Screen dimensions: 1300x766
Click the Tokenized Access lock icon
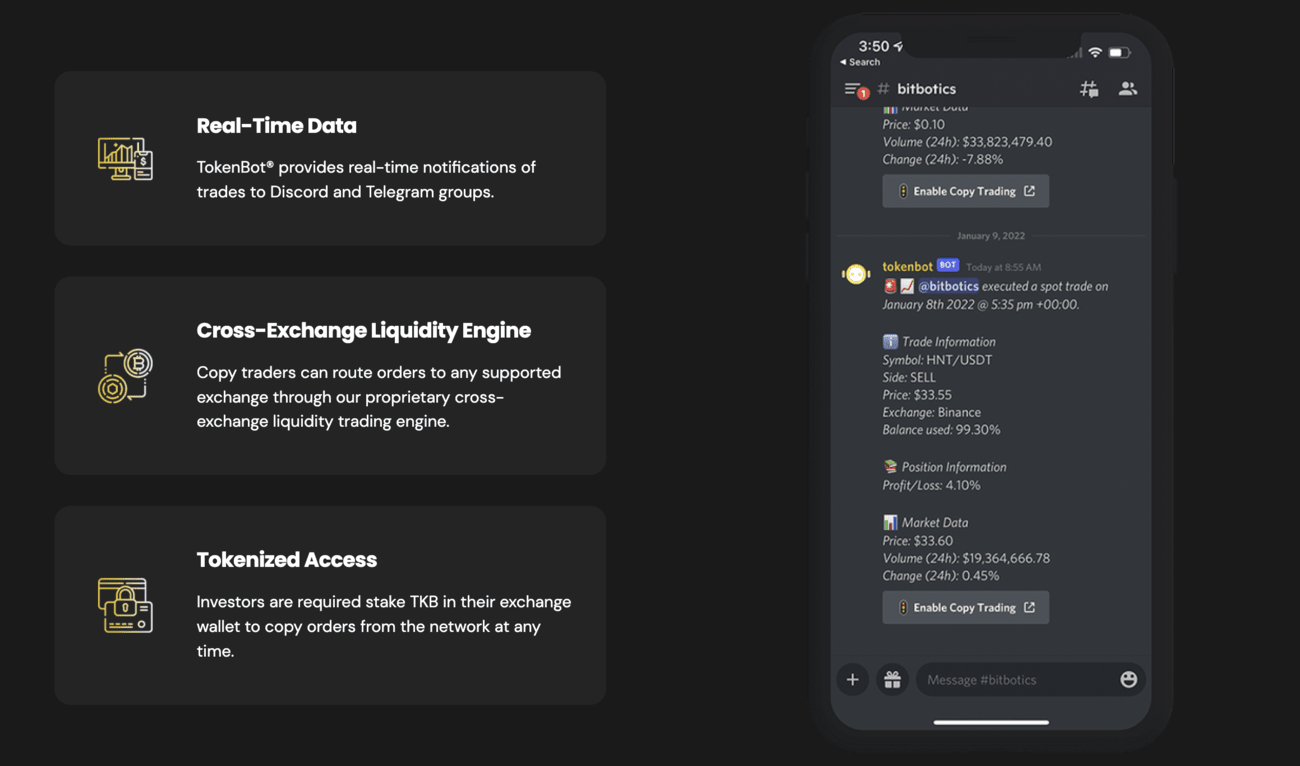(x=125, y=605)
